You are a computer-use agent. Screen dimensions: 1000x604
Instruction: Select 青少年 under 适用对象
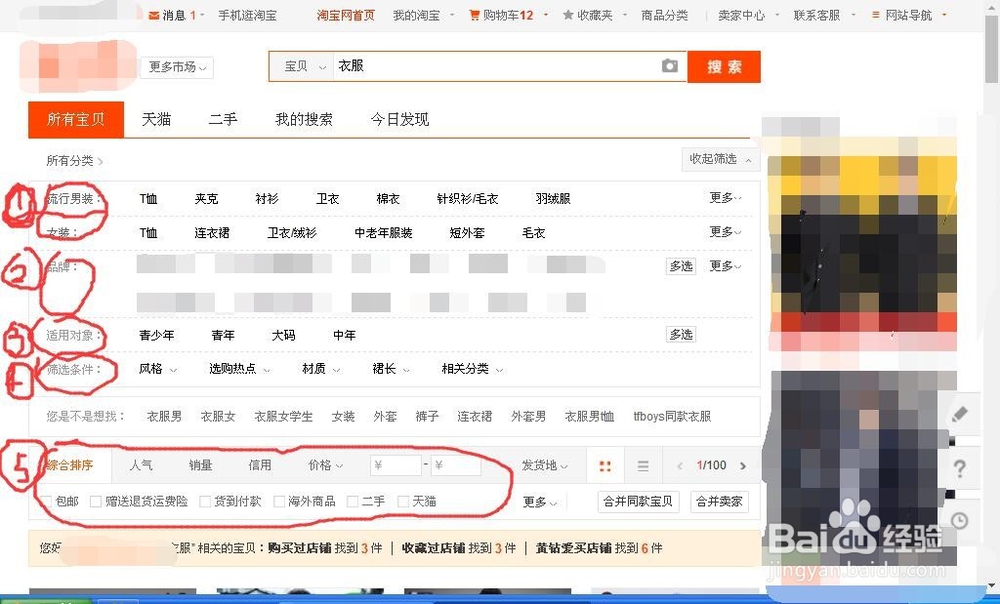[x=156, y=335]
